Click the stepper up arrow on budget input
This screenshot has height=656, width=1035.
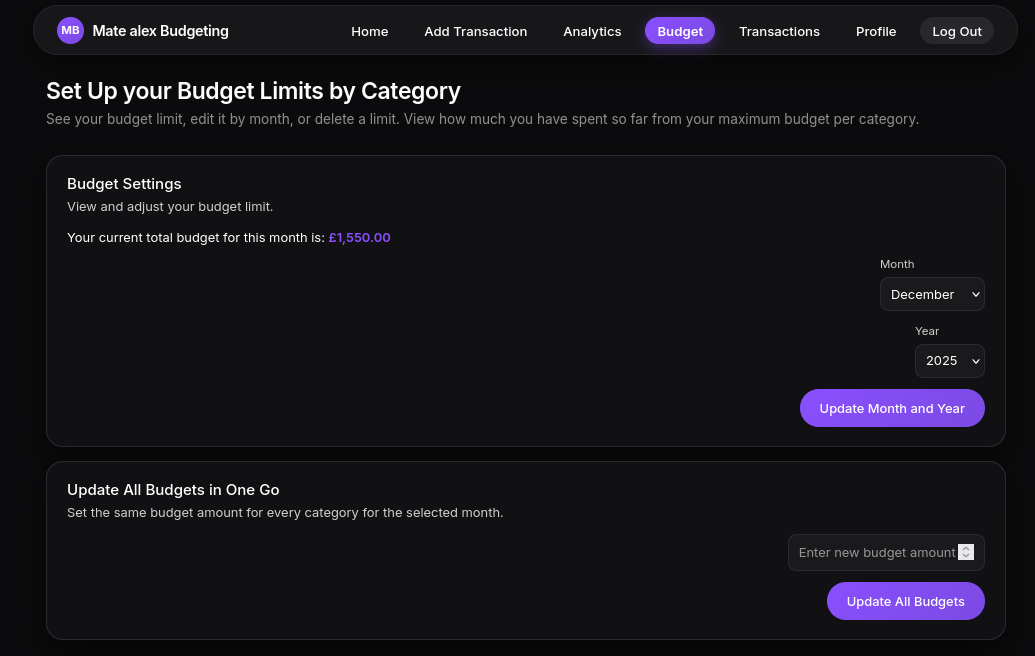tap(966, 548)
